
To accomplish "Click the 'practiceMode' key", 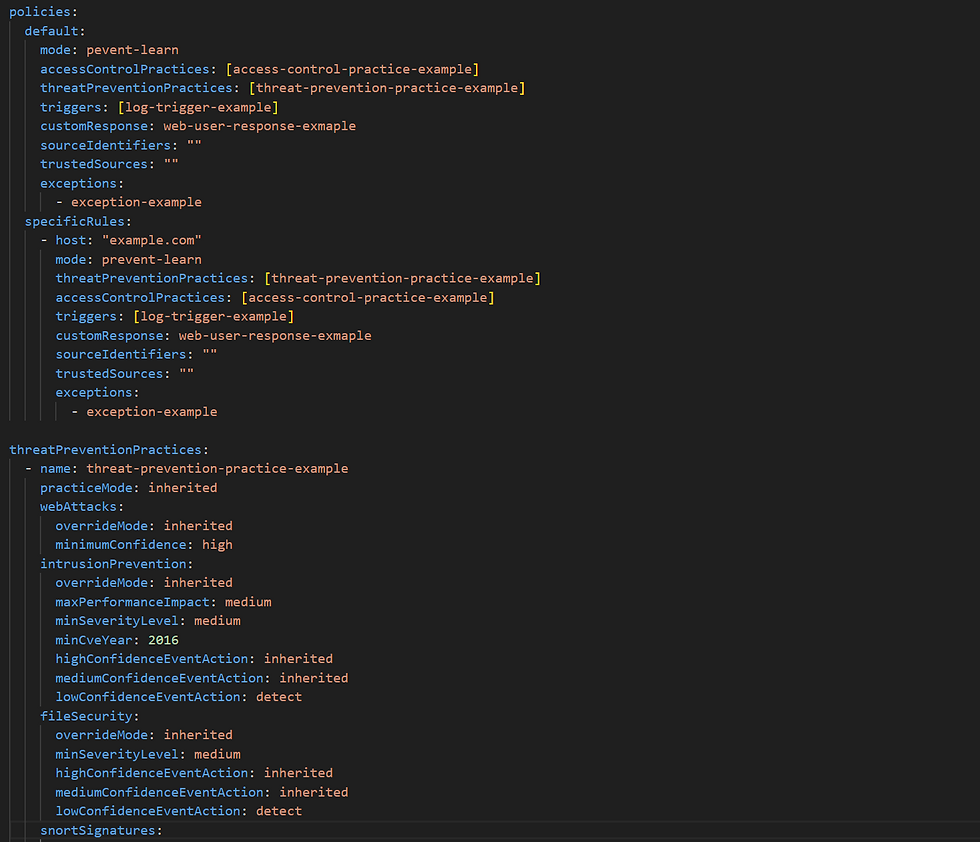I will pyautogui.click(x=86, y=488).
